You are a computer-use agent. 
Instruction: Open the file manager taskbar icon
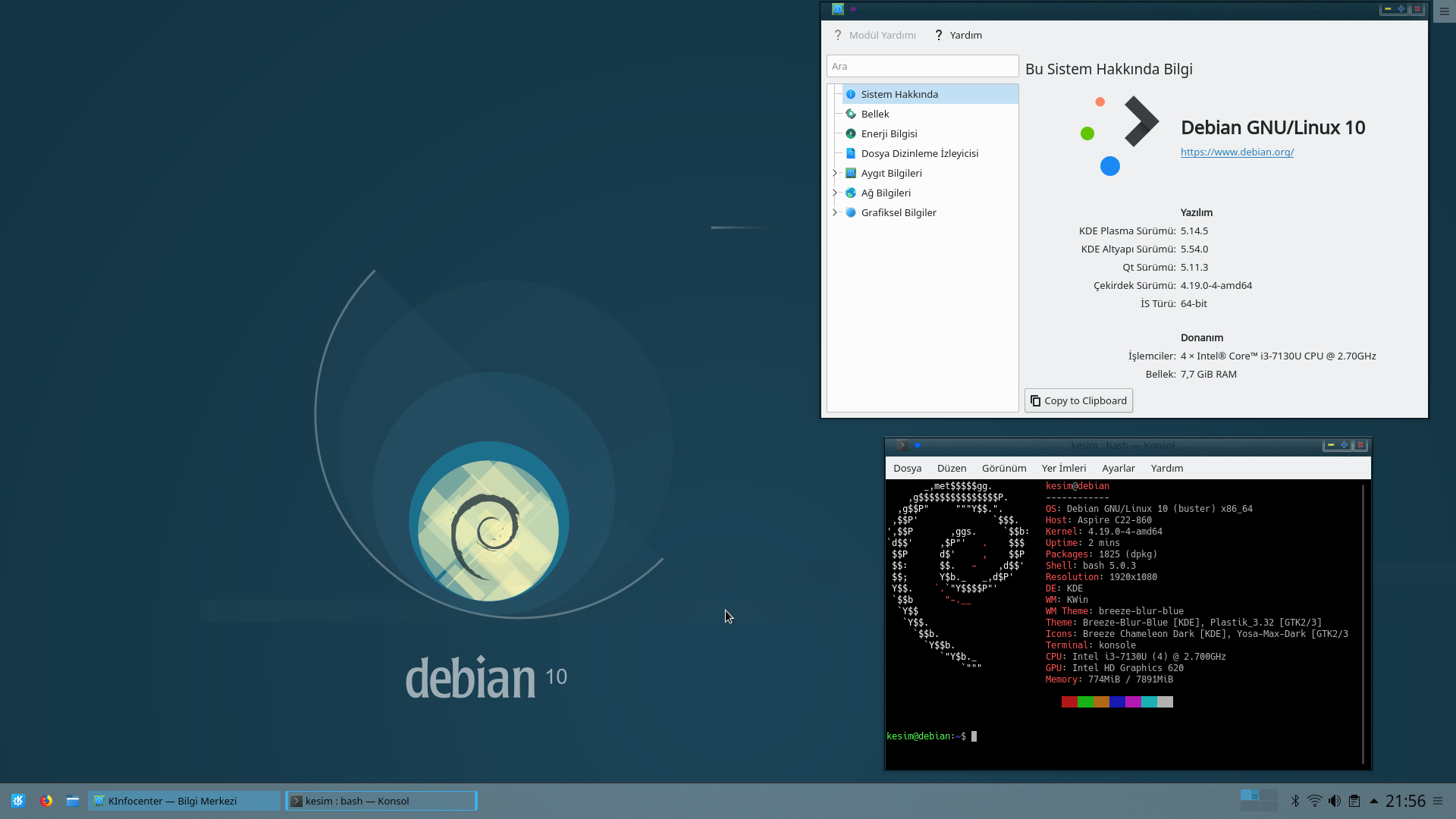tap(73, 801)
